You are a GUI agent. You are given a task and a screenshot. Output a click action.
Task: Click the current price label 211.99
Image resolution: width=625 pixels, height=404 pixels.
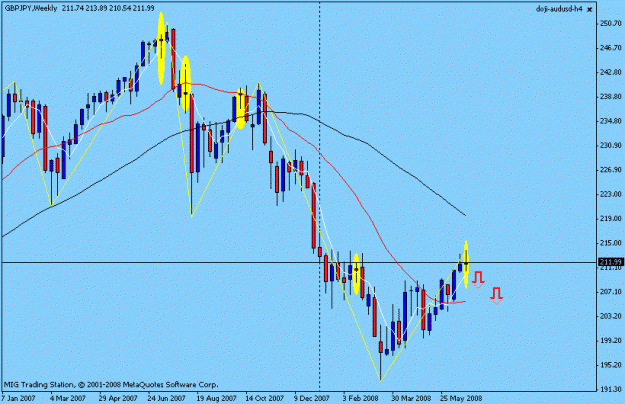tap(611, 262)
